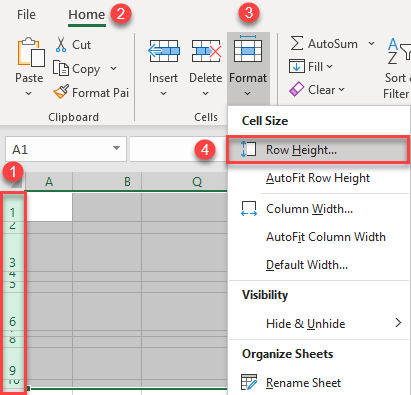This screenshot has width=411, height=395.
Task: Choose Row Height from the menu
Action: click(x=318, y=150)
